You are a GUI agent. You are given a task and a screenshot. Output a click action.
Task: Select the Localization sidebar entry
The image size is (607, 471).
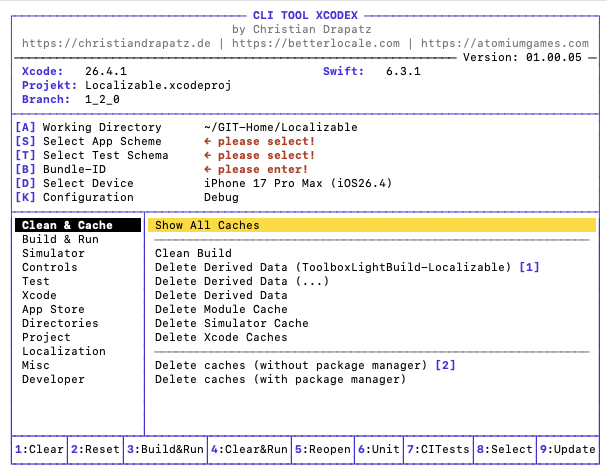63,351
